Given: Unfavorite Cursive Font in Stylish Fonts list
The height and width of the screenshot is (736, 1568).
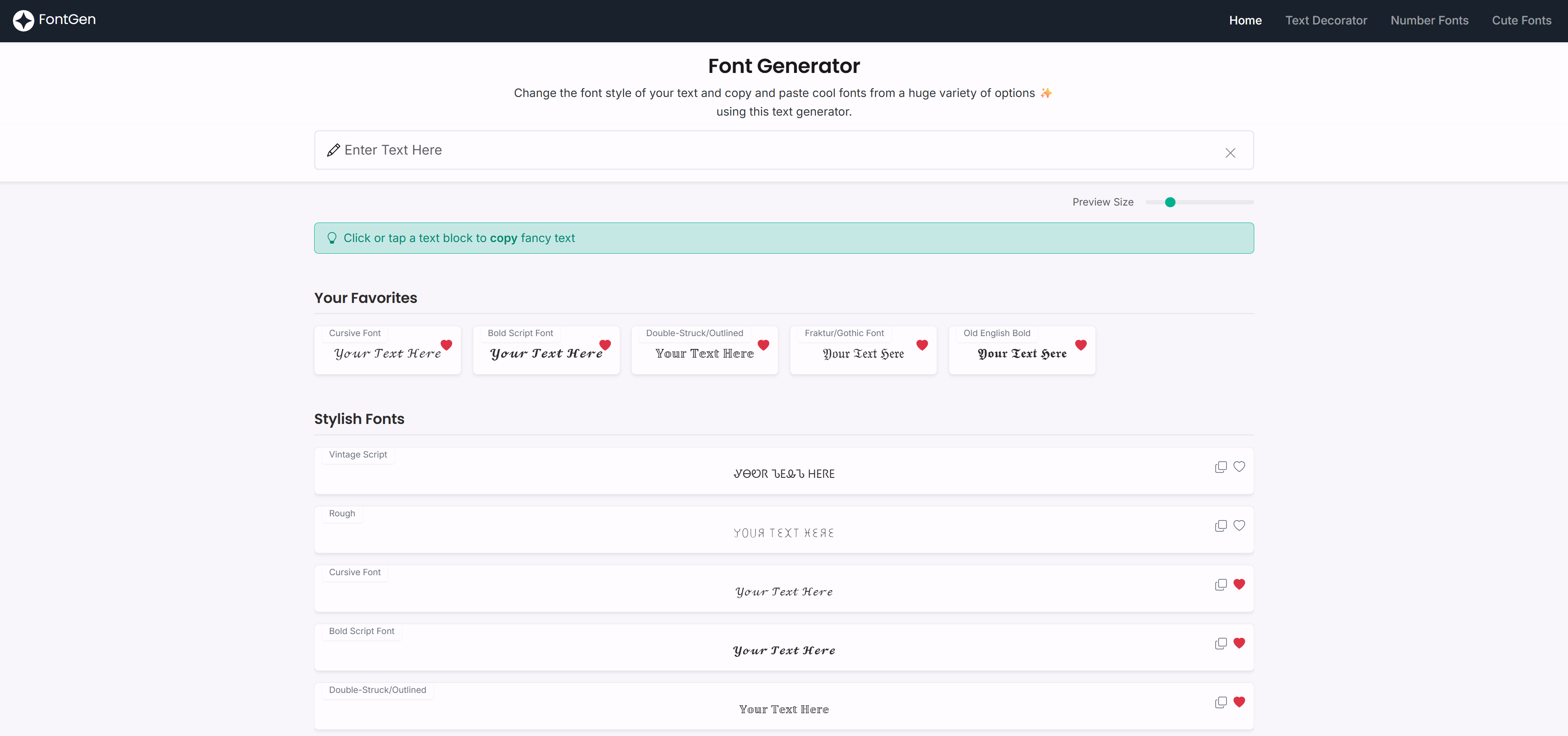Looking at the screenshot, I should tap(1239, 584).
